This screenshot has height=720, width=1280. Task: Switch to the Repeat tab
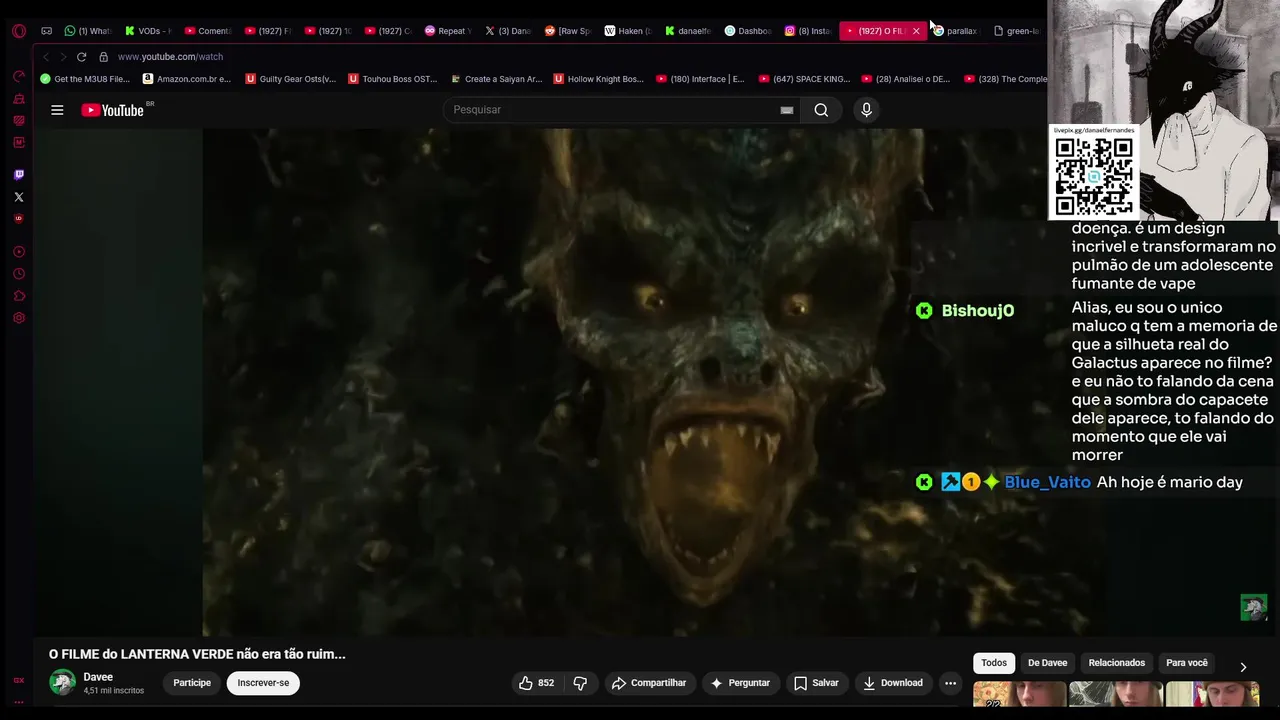pos(446,31)
